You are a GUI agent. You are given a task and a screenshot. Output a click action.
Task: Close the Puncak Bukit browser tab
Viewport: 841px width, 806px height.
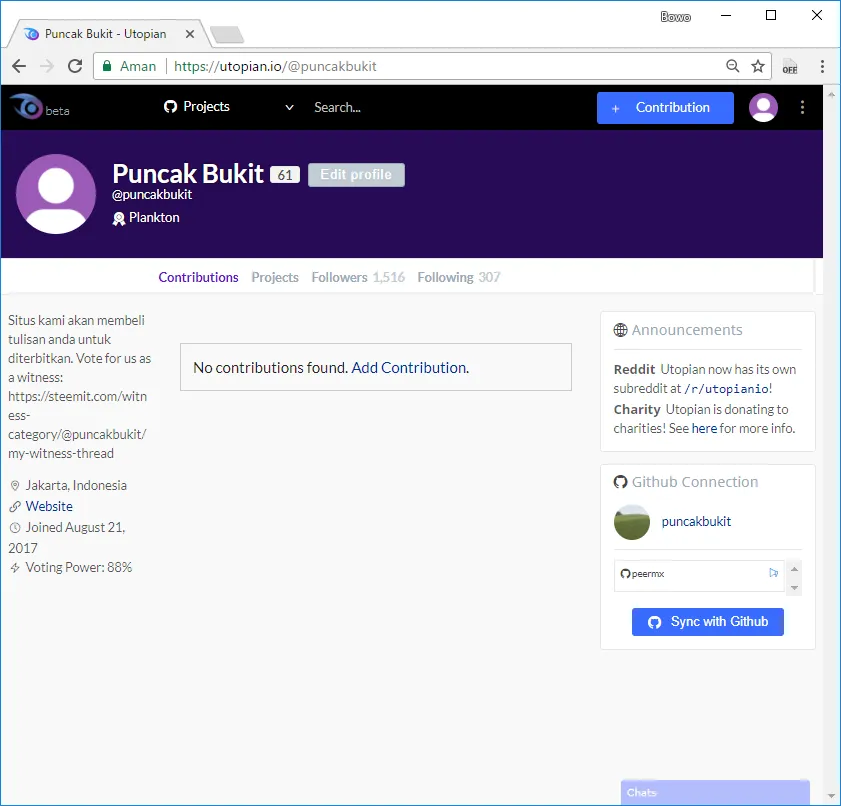point(190,34)
